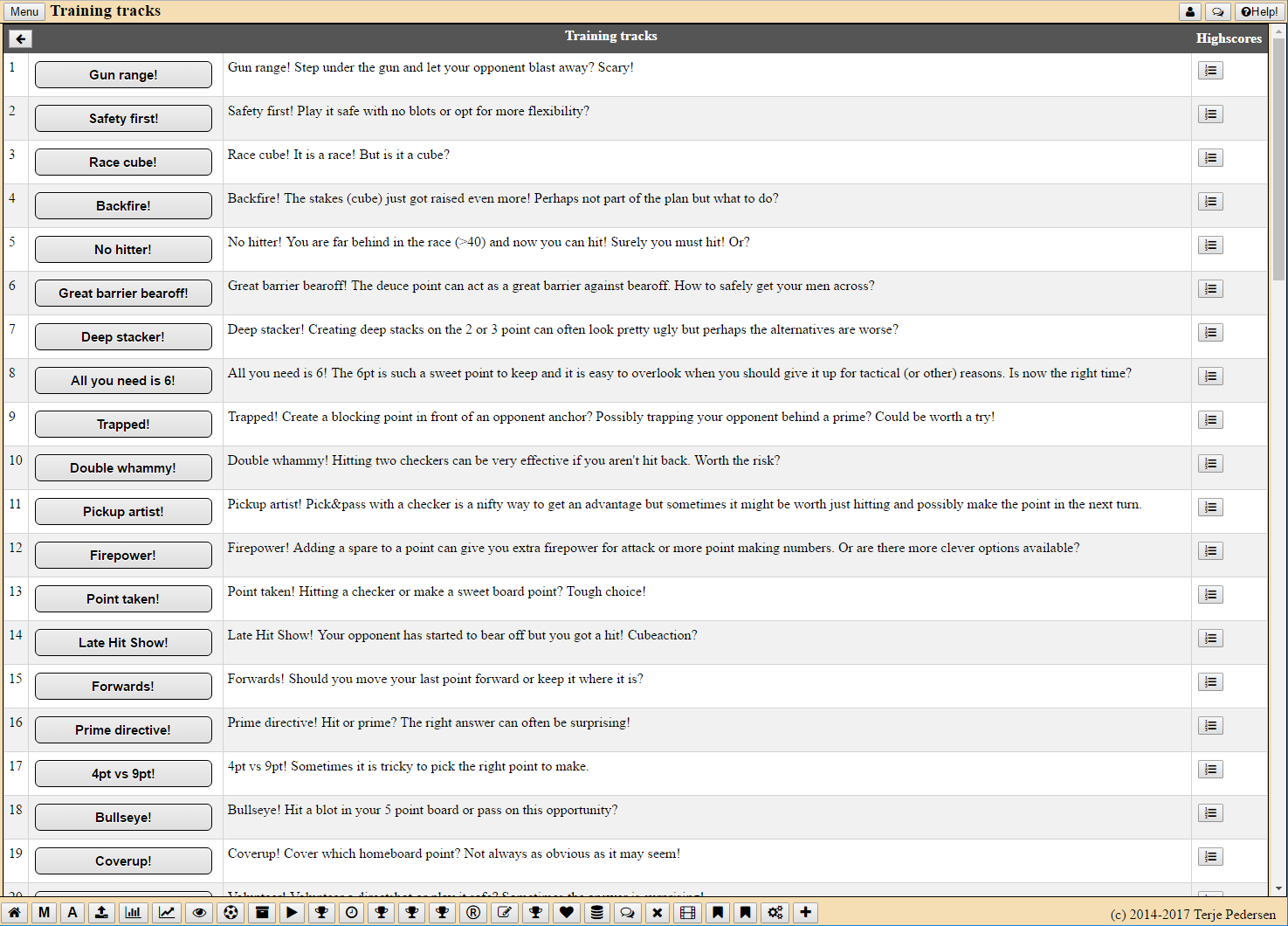The width and height of the screenshot is (1288, 926).
Task: Open highscores list for Gun range row
Action: pyautogui.click(x=1210, y=71)
